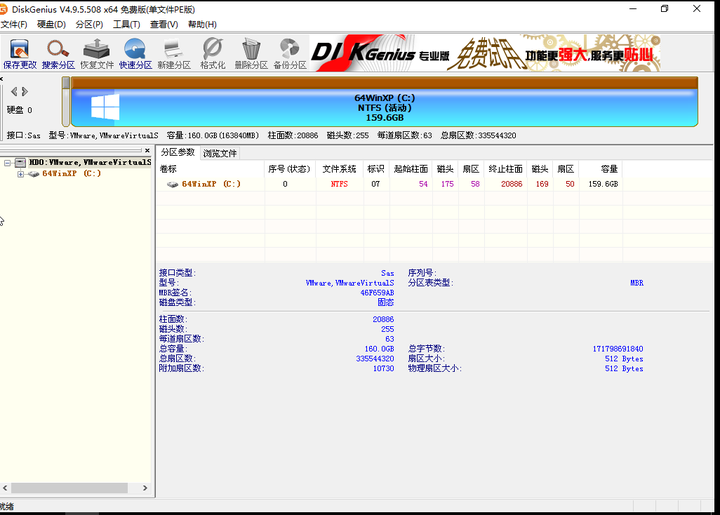Launch 快速分区 quick partition
The image size is (720, 515).
coord(135,54)
